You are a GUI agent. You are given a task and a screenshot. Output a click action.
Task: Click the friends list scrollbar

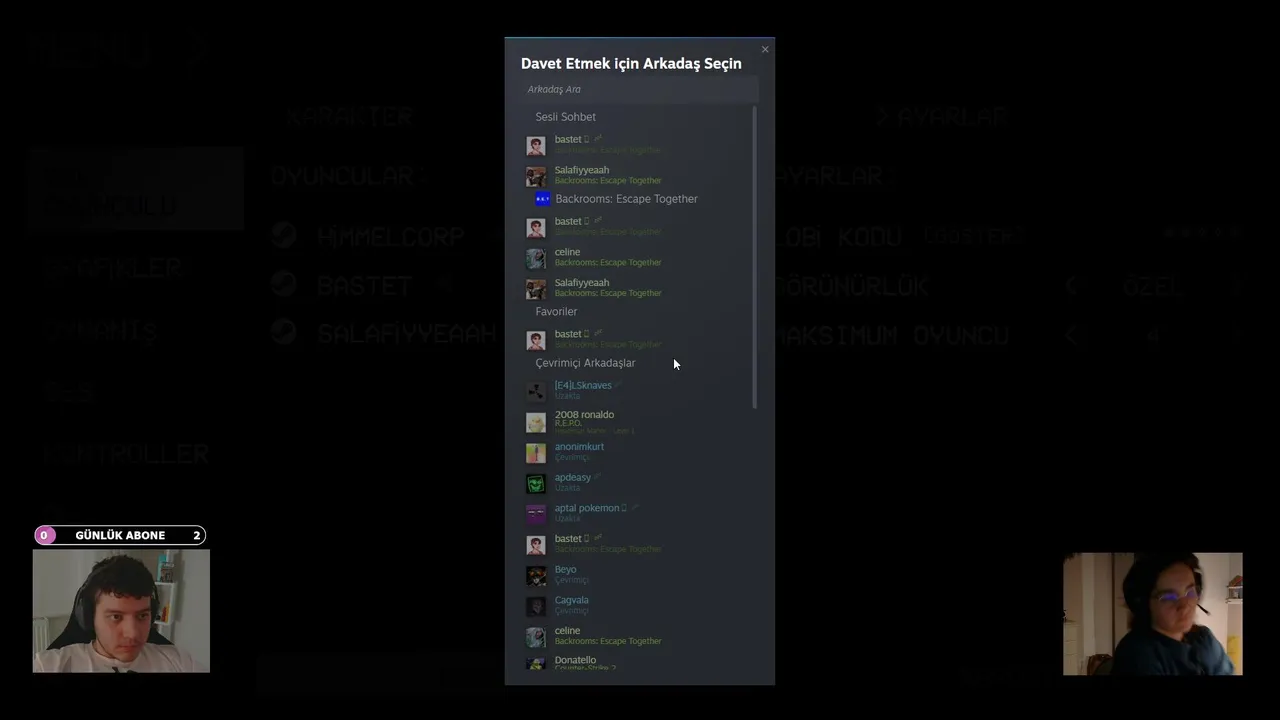click(x=754, y=258)
